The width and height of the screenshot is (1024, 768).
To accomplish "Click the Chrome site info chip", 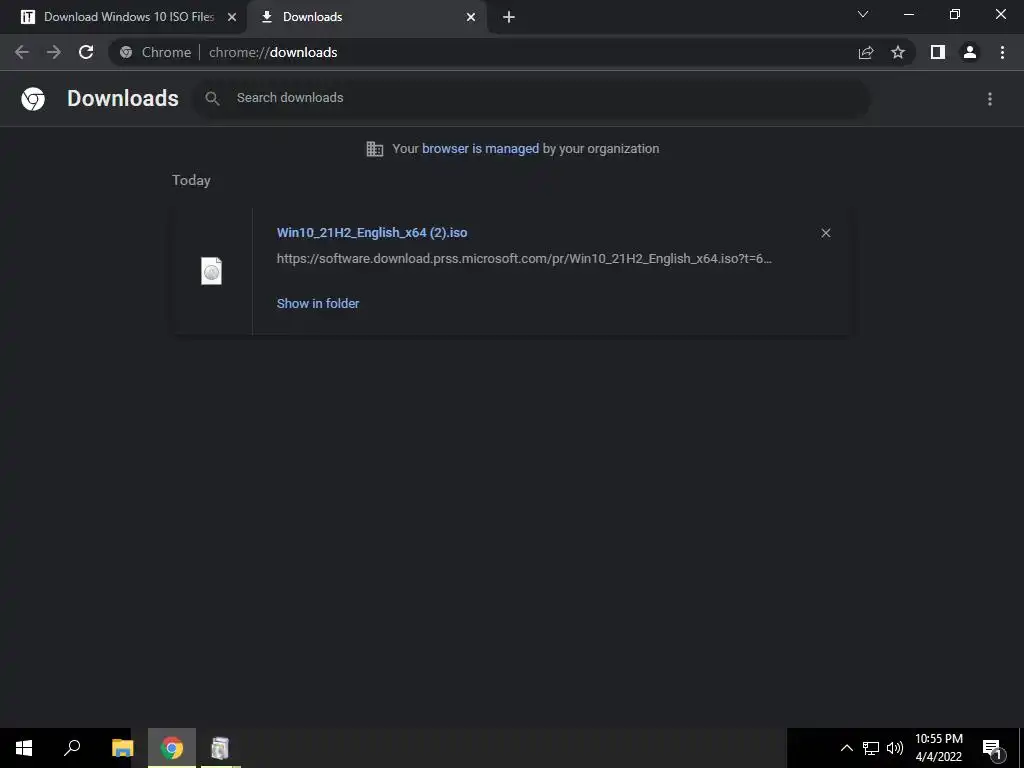I will tap(155, 52).
